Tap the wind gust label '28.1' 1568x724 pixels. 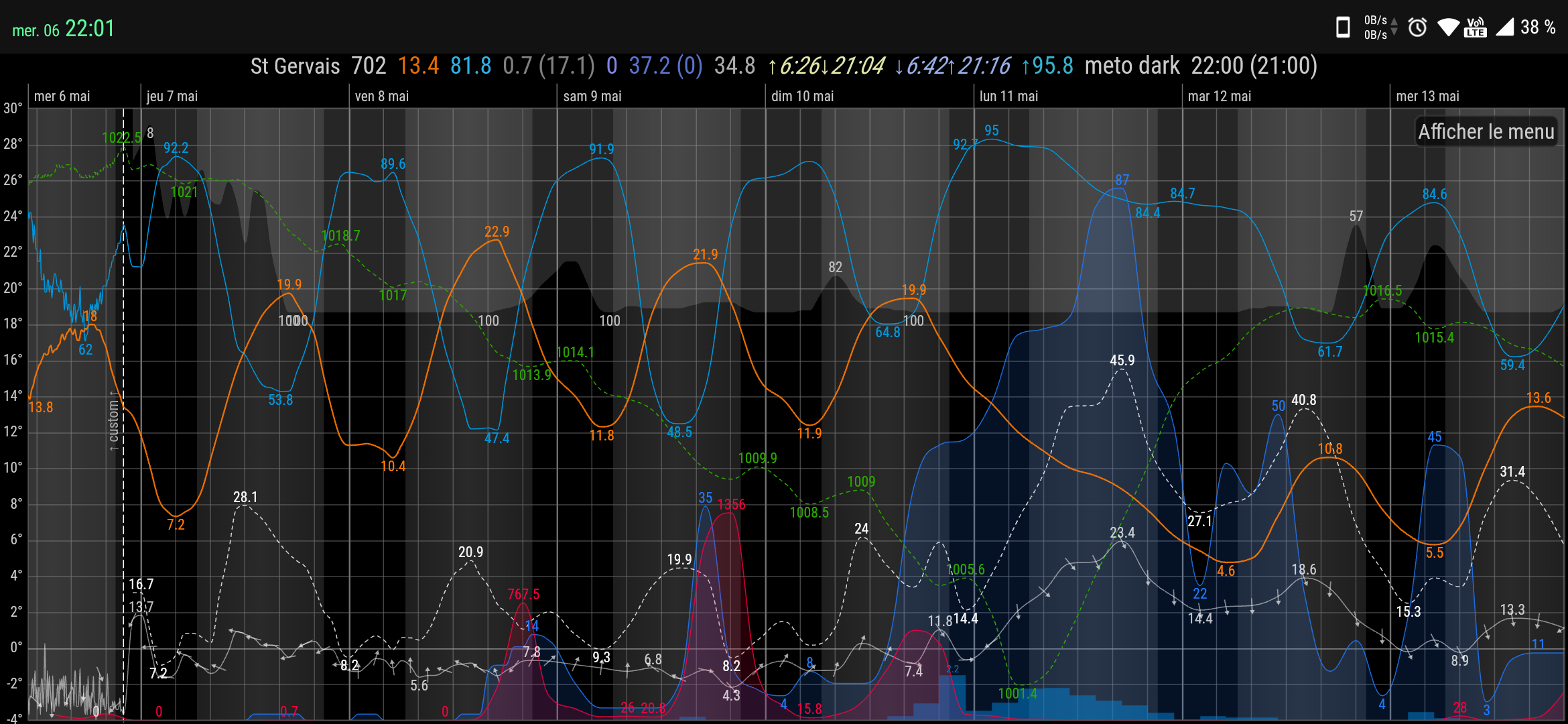click(245, 497)
